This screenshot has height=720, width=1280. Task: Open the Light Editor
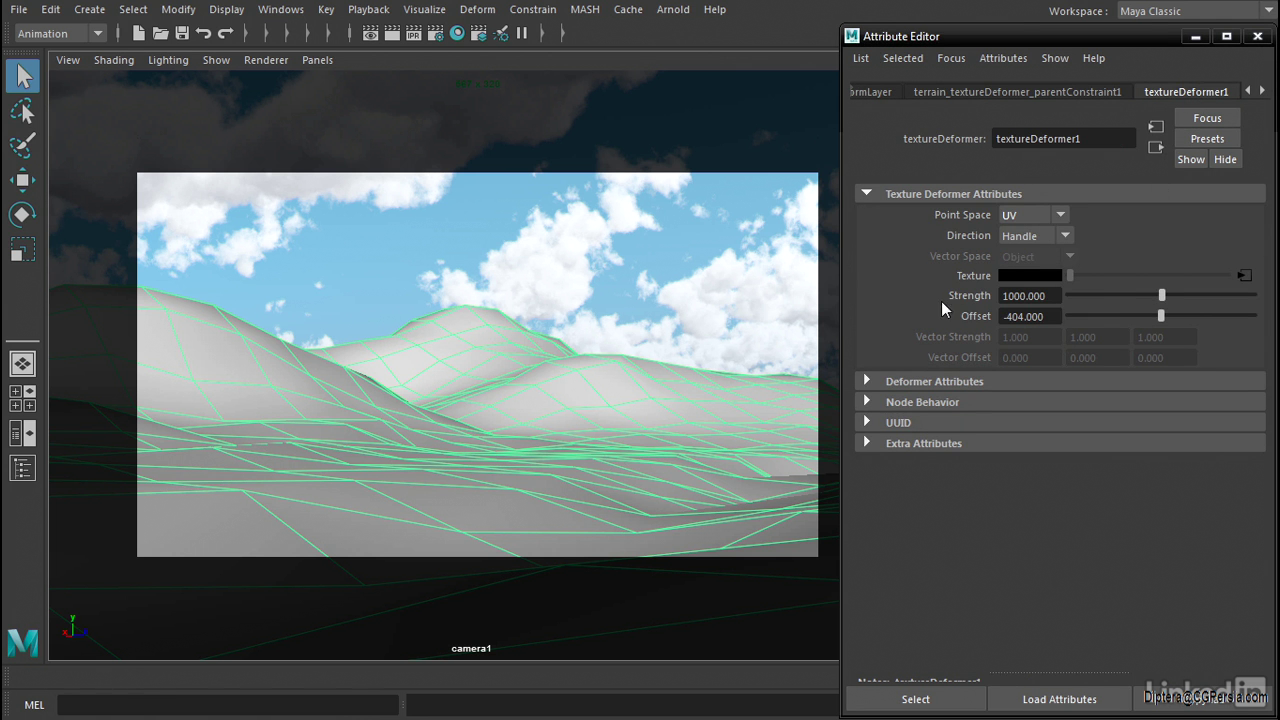tap(501, 33)
